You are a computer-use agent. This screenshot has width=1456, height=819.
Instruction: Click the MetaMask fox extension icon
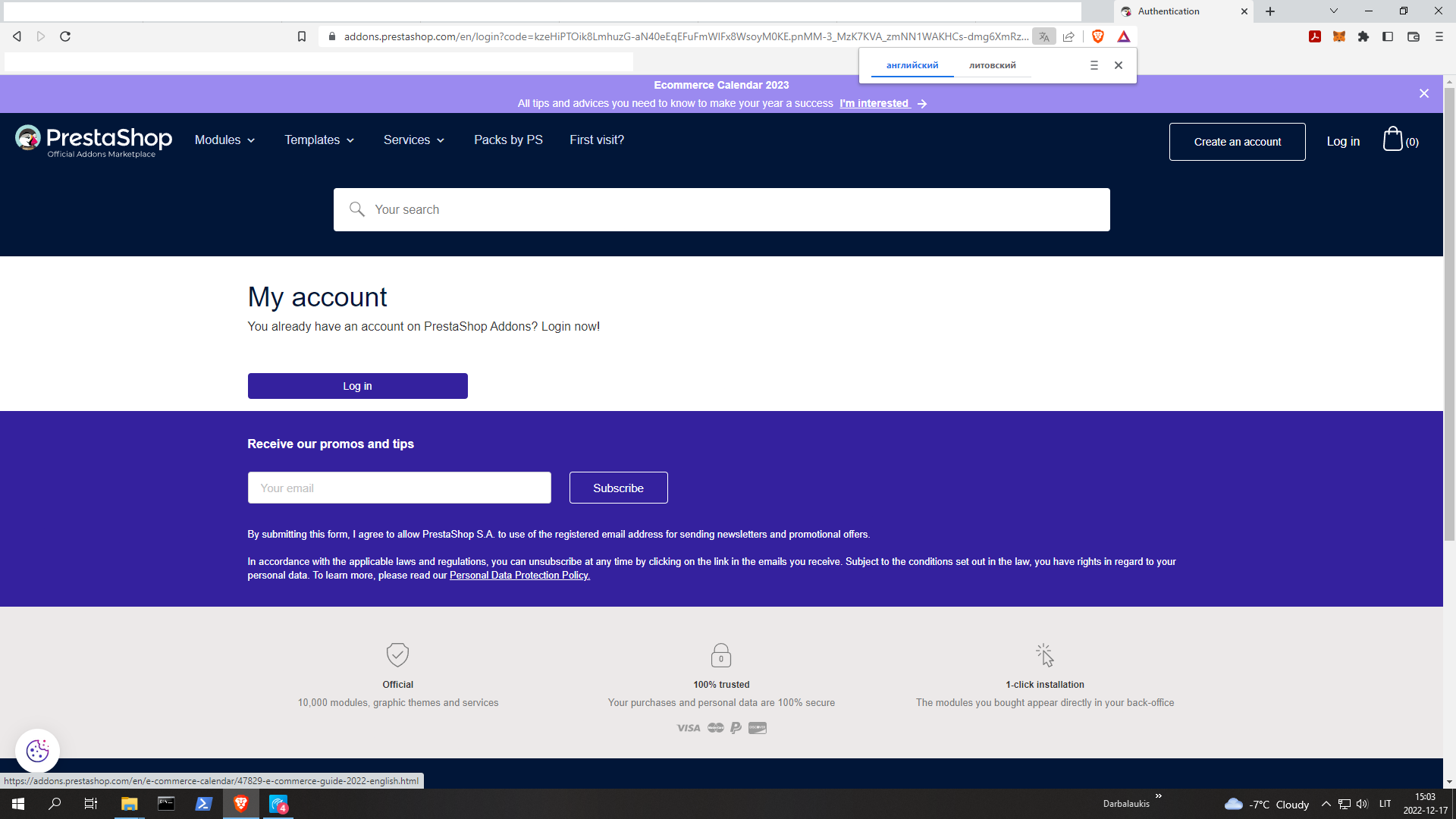1339,36
